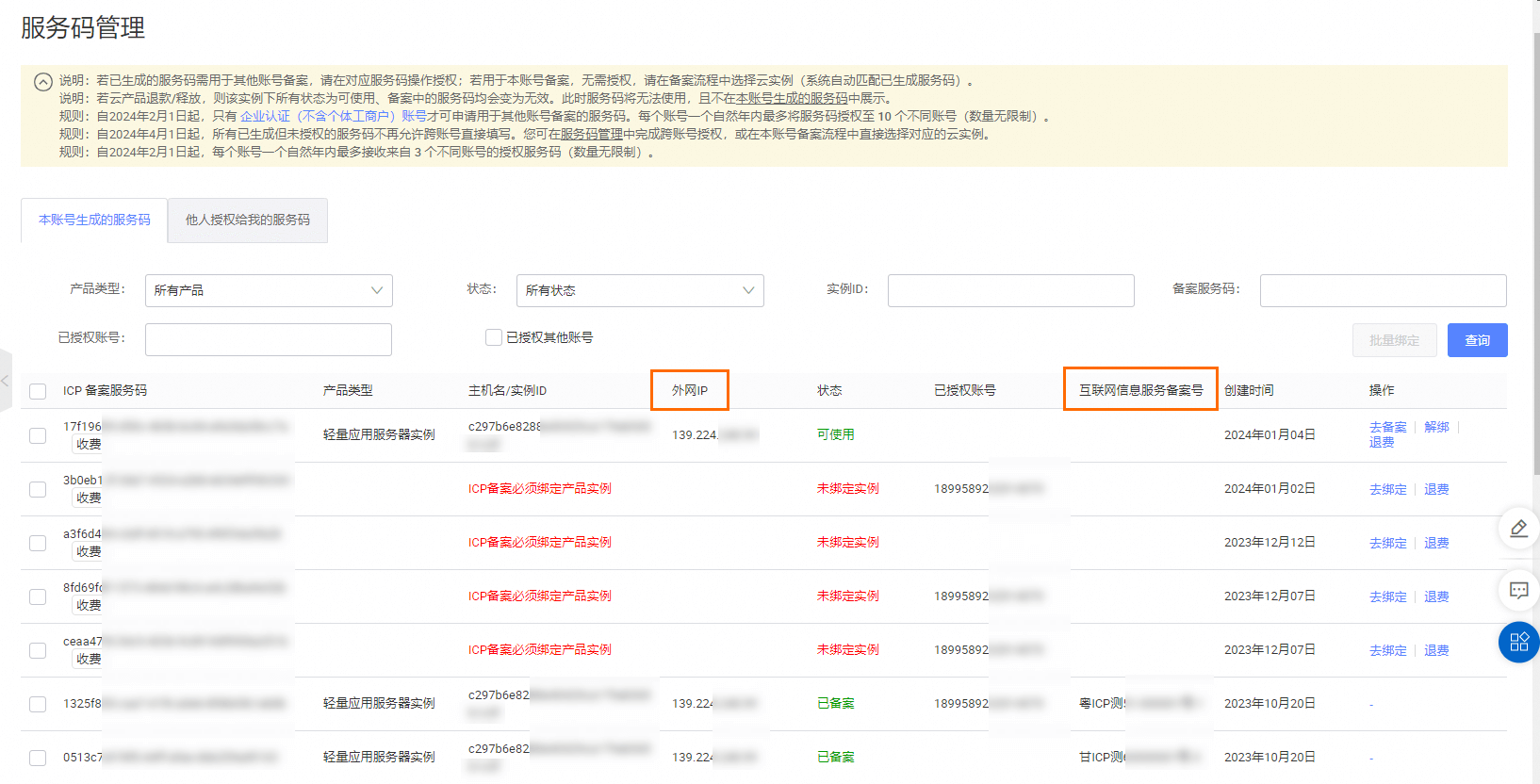
Task: Click the 查询 button
Action: click(1477, 340)
